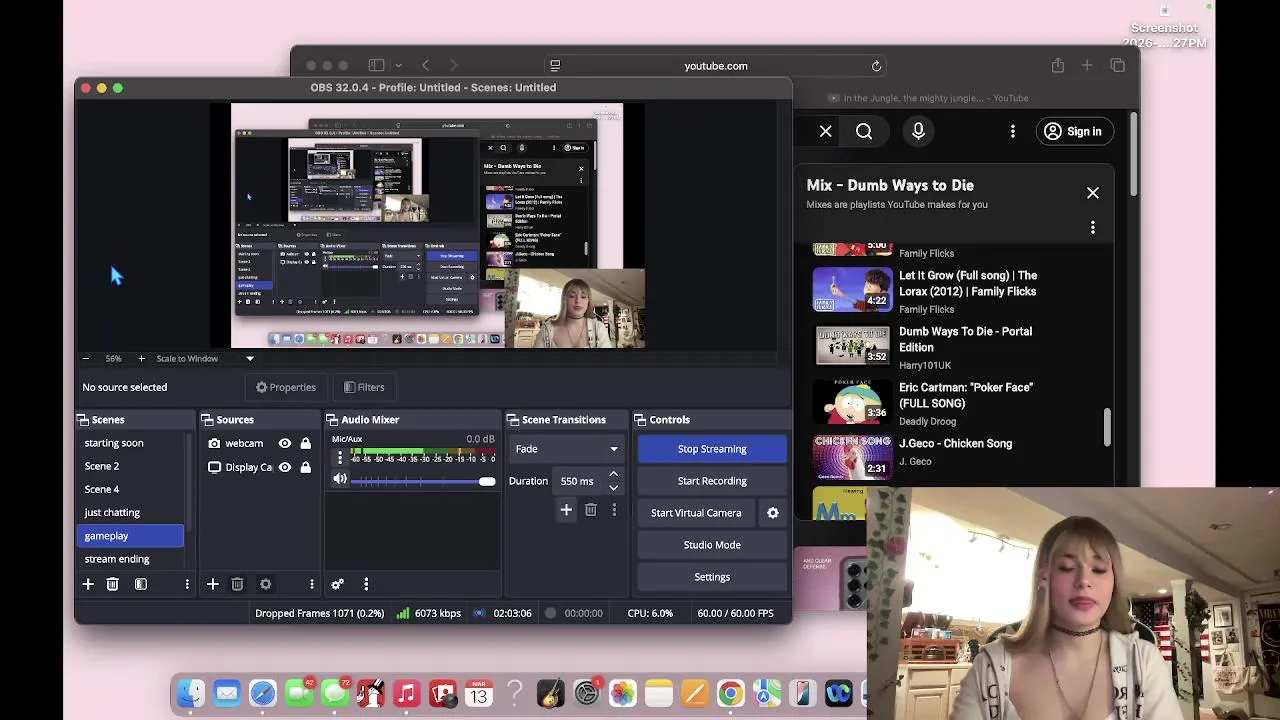Add a scene transition with plus

tap(566, 510)
